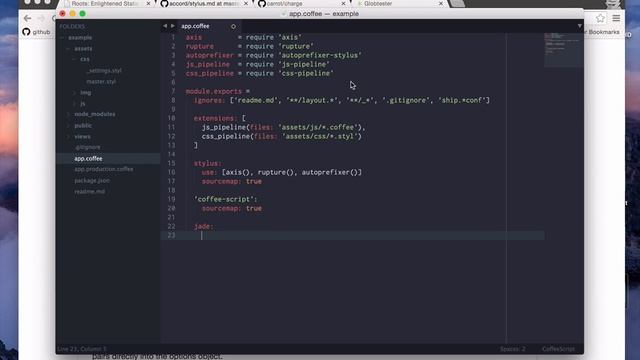The image size is (640, 360).
Task: Click the module.exports line in code
Action: click(x=218, y=91)
